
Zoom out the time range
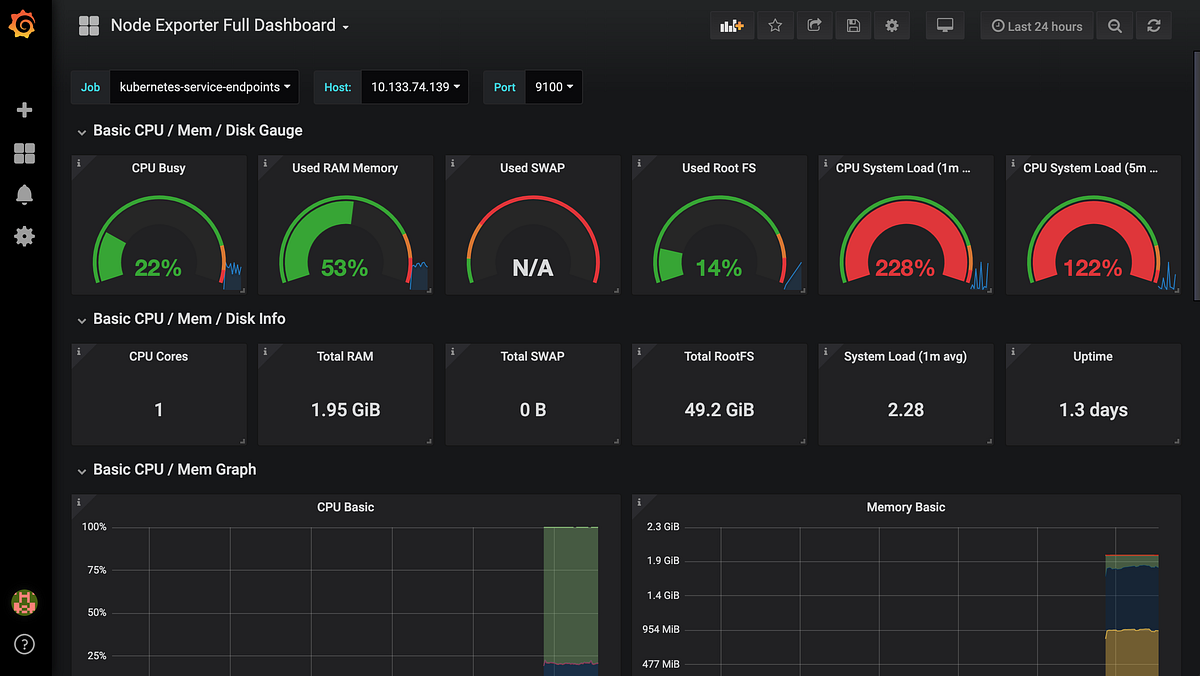click(x=1115, y=26)
